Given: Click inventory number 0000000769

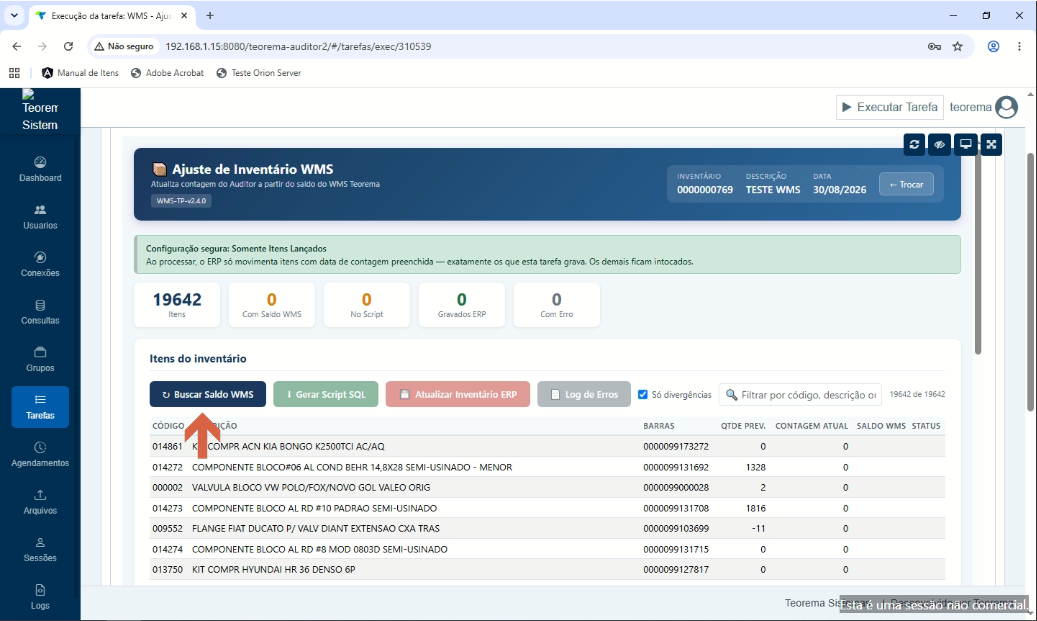Looking at the screenshot, I should point(704,190).
